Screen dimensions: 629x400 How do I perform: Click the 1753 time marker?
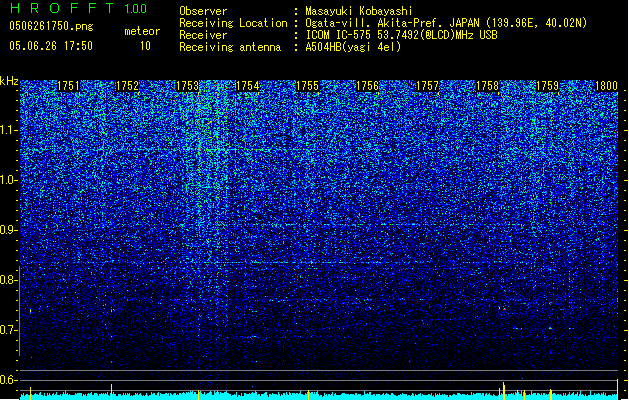[187, 86]
